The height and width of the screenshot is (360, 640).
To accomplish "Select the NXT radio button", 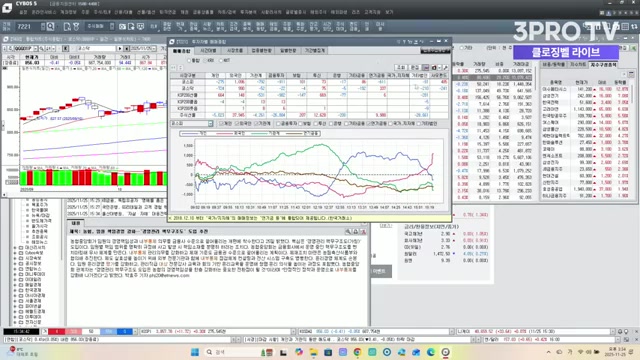I will pos(221,60).
